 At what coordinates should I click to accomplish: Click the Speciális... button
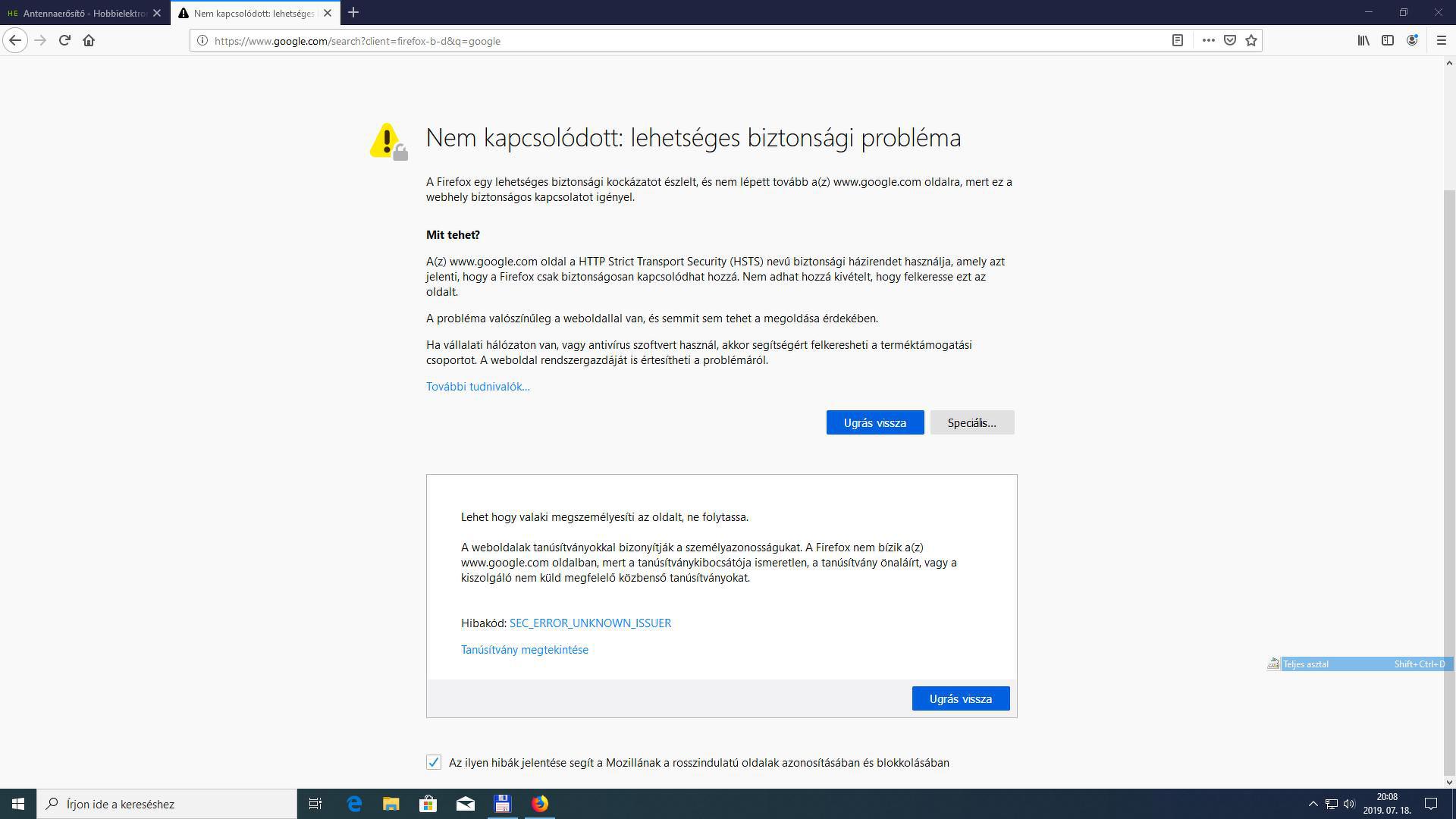[971, 422]
